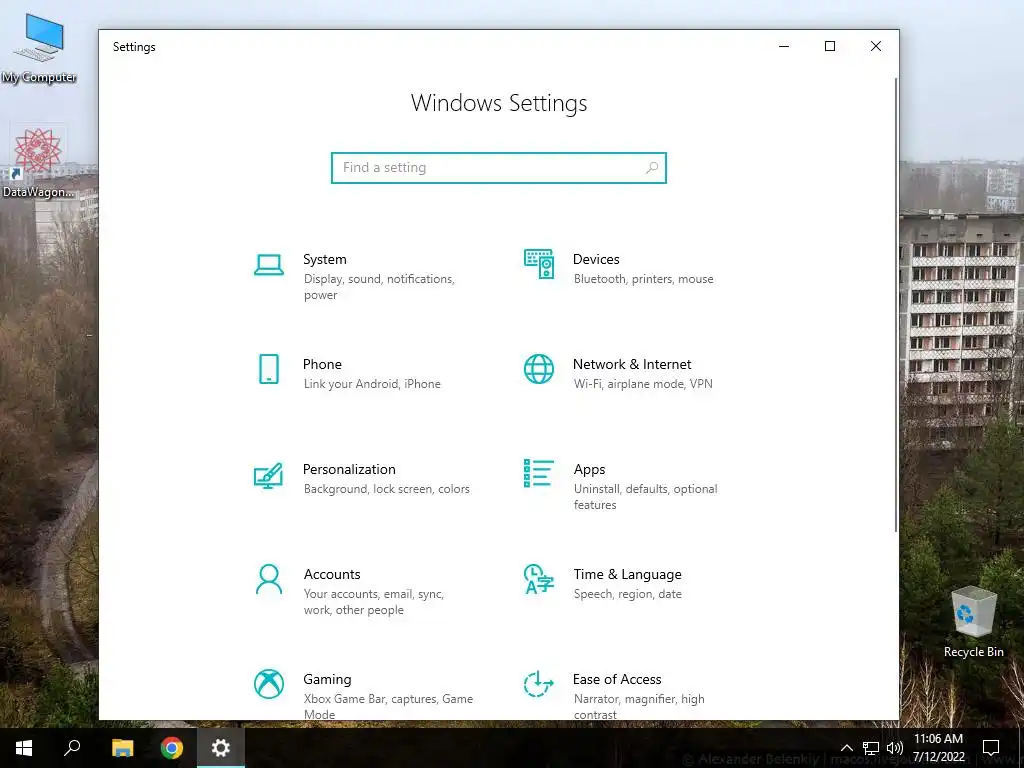Screen dimensions: 1024x768
Task: Click the Time & Language icon
Action: [539, 579]
